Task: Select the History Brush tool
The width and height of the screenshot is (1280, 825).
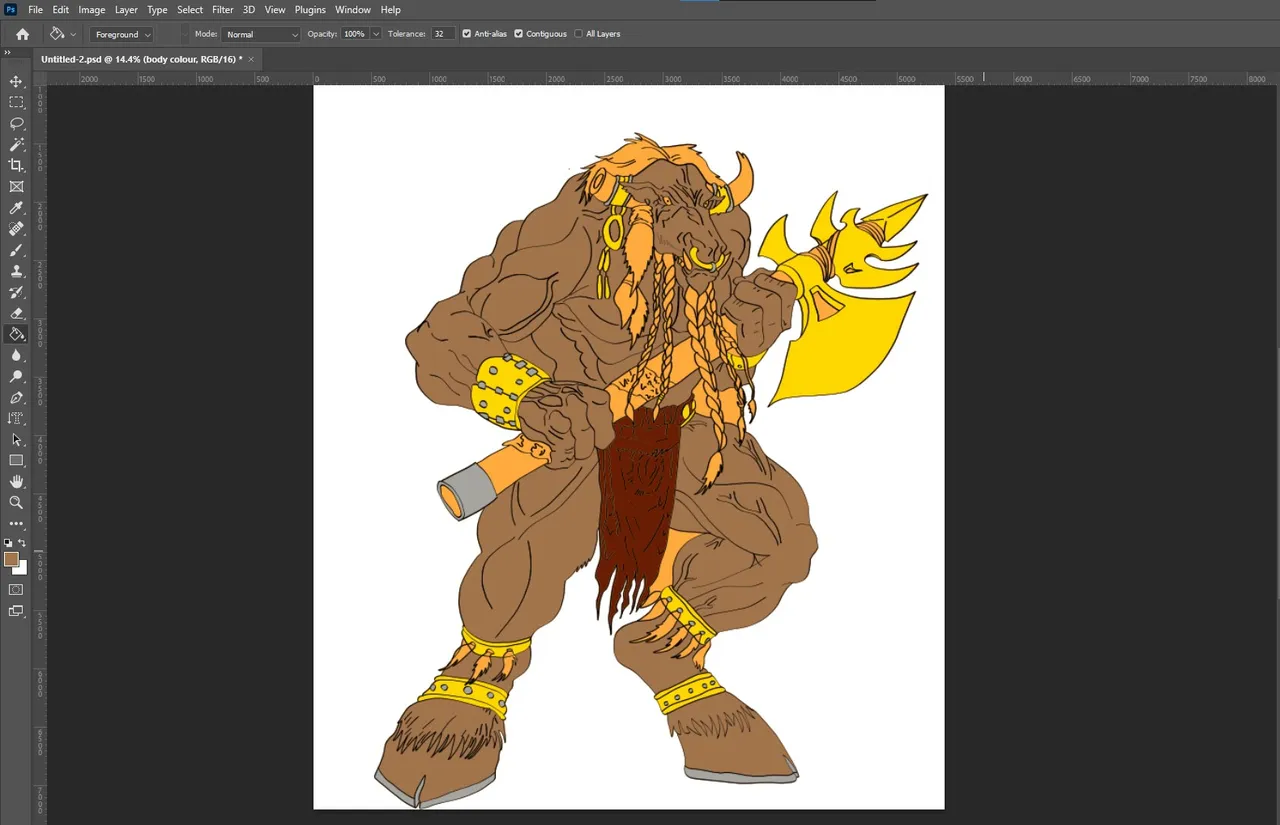Action: pyautogui.click(x=16, y=292)
